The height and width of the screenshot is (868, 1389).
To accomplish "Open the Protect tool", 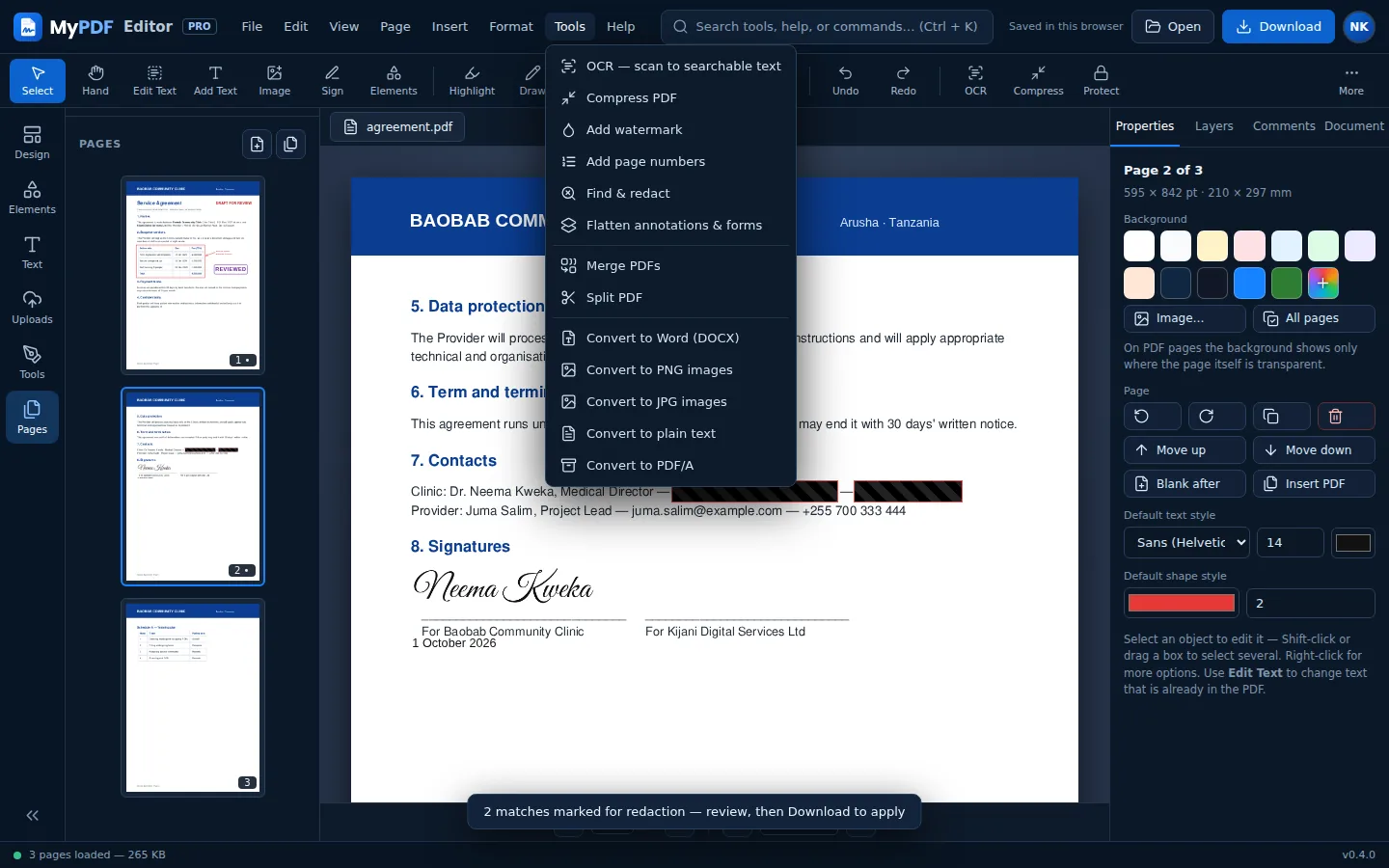I will click(1101, 80).
